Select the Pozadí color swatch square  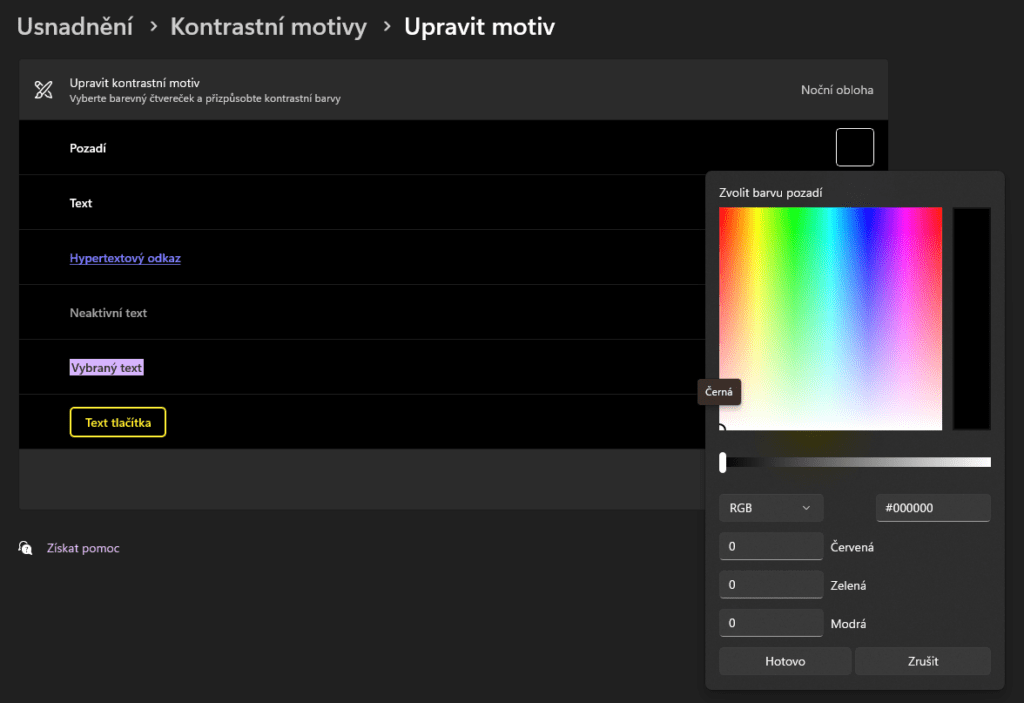(x=854, y=147)
